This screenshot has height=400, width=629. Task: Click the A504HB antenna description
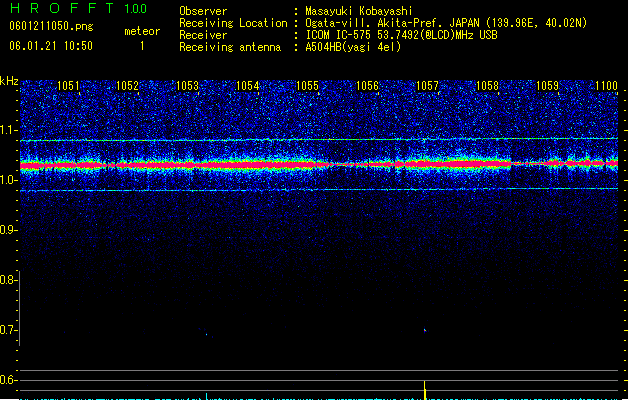pyautogui.click(x=353, y=47)
